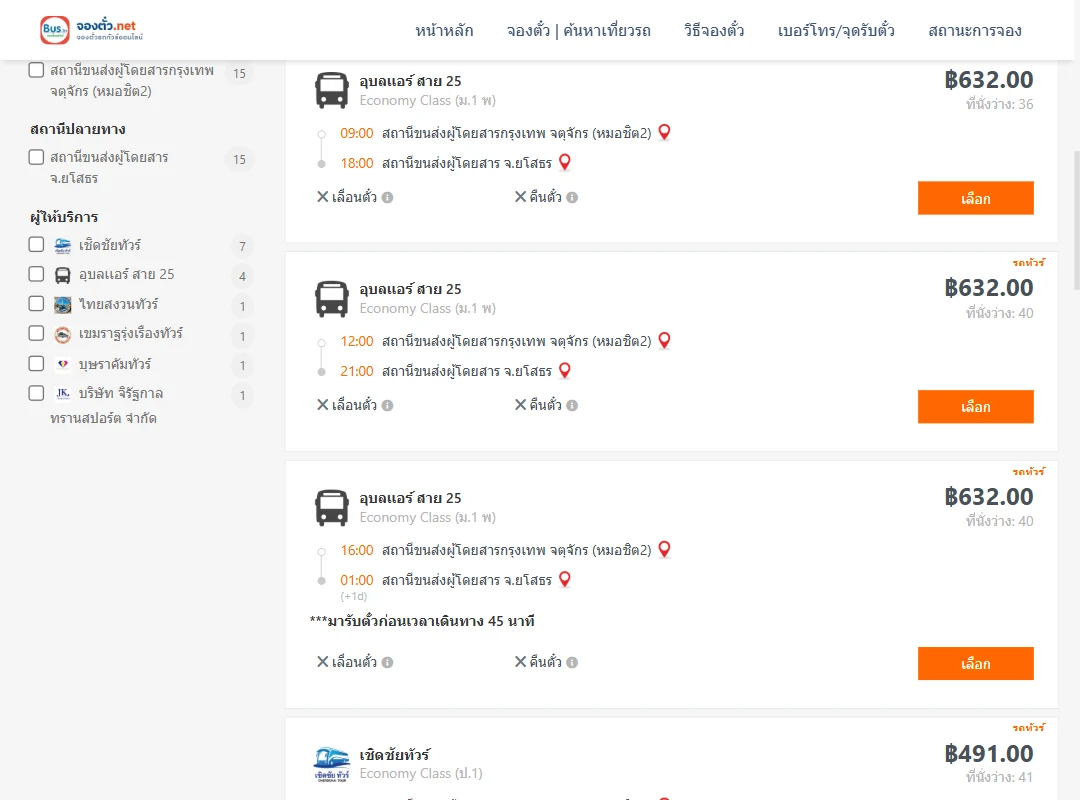Click the bus icon of the 12:00 trip

click(331, 299)
